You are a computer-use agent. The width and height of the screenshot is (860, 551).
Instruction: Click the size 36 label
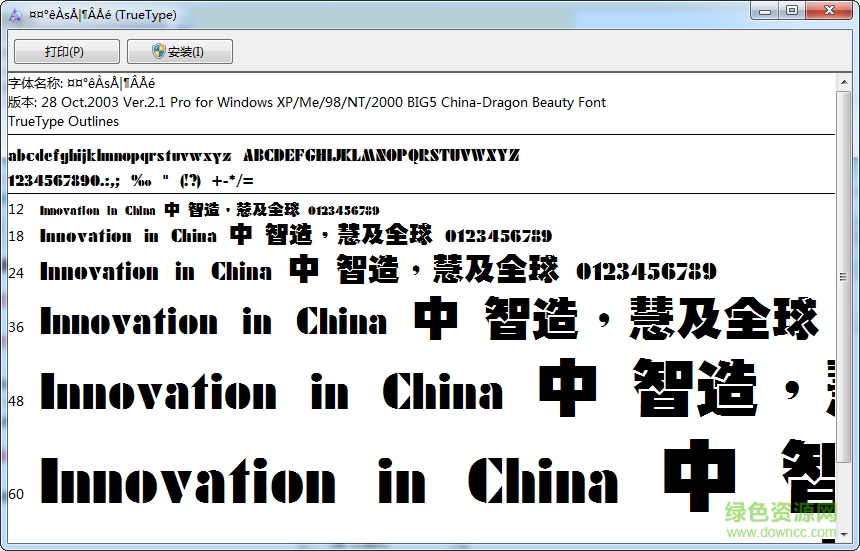click(16, 327)
